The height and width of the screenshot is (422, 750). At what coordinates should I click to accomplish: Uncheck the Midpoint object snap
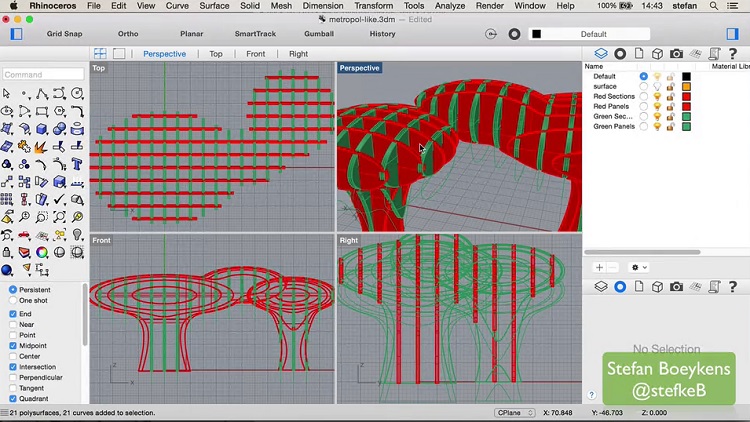click(13, 345)
